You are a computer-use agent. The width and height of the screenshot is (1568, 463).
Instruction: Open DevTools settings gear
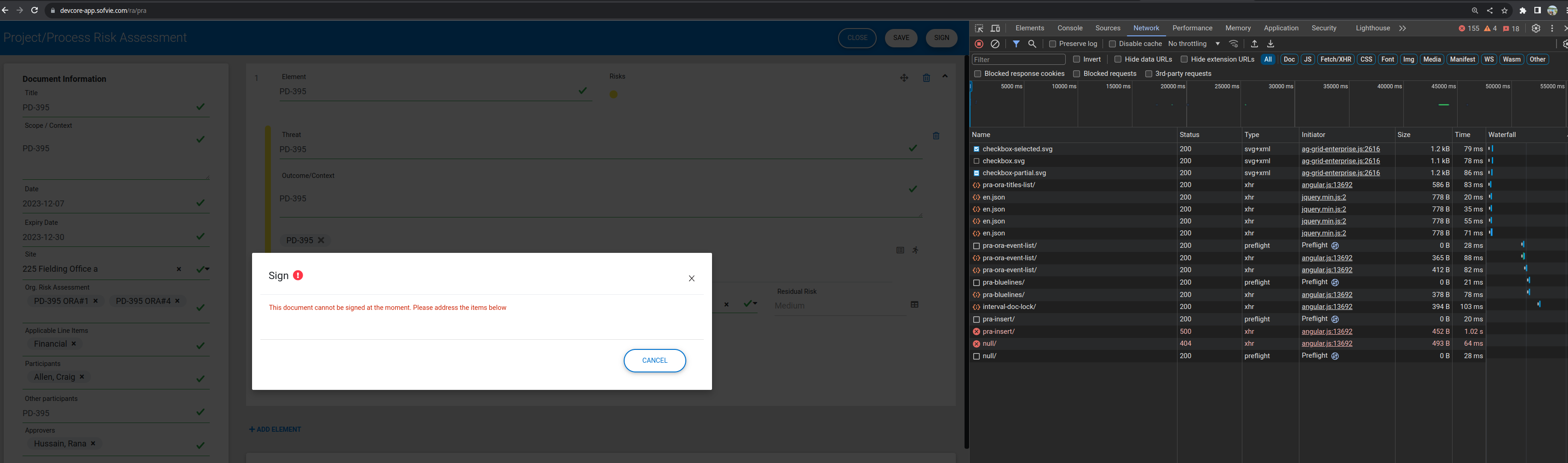(x=1536, y=29)
